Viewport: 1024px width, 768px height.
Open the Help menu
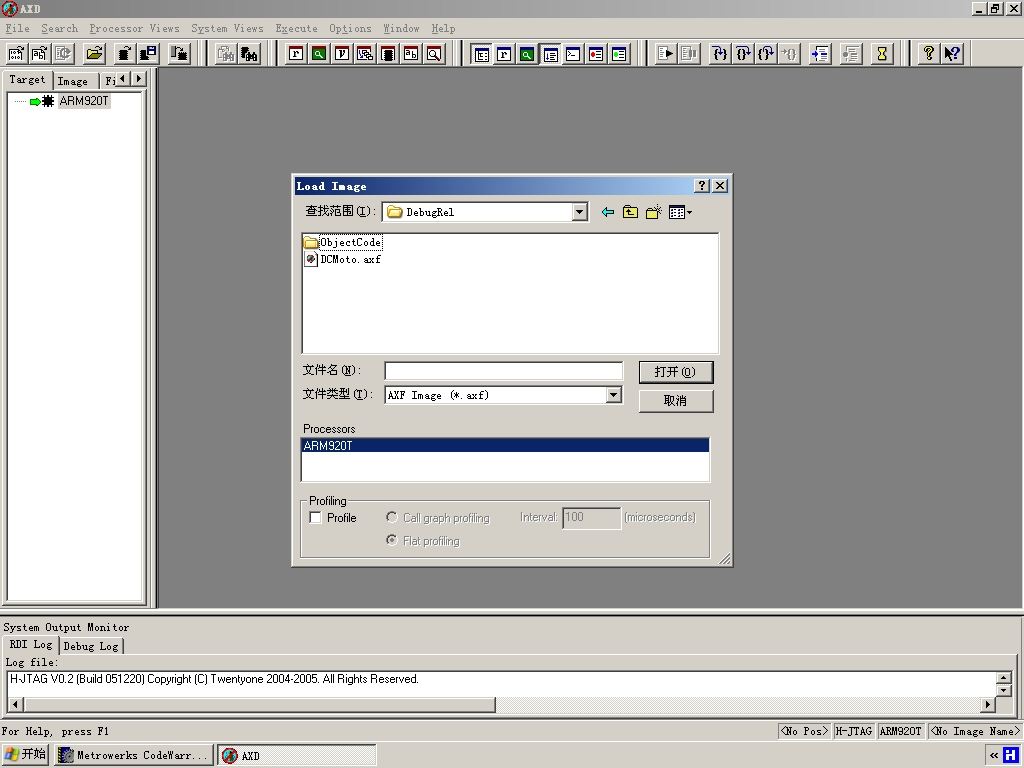443,29
